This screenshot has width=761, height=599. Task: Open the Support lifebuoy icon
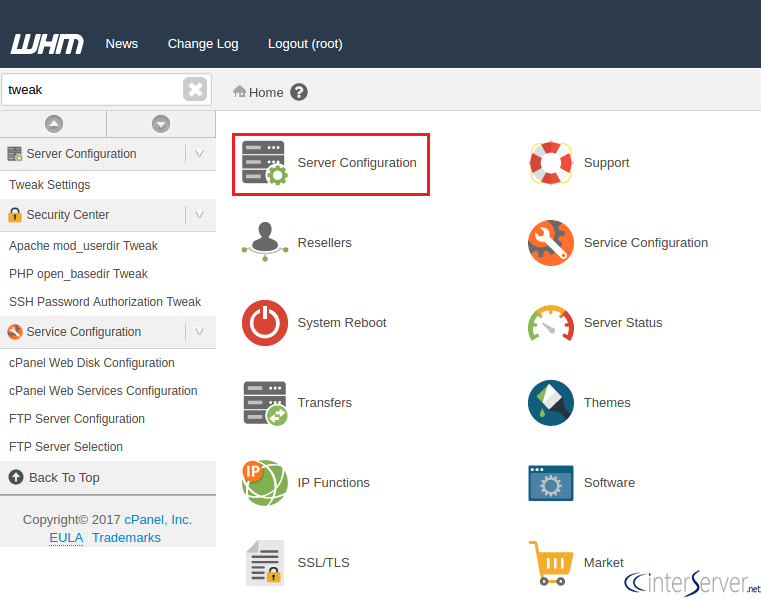pos(551,163)
